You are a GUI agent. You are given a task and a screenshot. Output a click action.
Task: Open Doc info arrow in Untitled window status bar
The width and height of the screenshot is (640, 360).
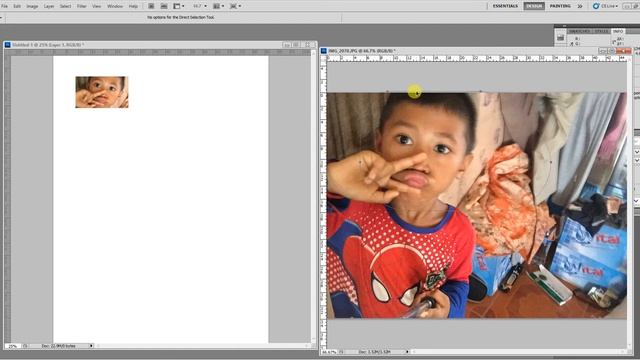tap(91, 346)
